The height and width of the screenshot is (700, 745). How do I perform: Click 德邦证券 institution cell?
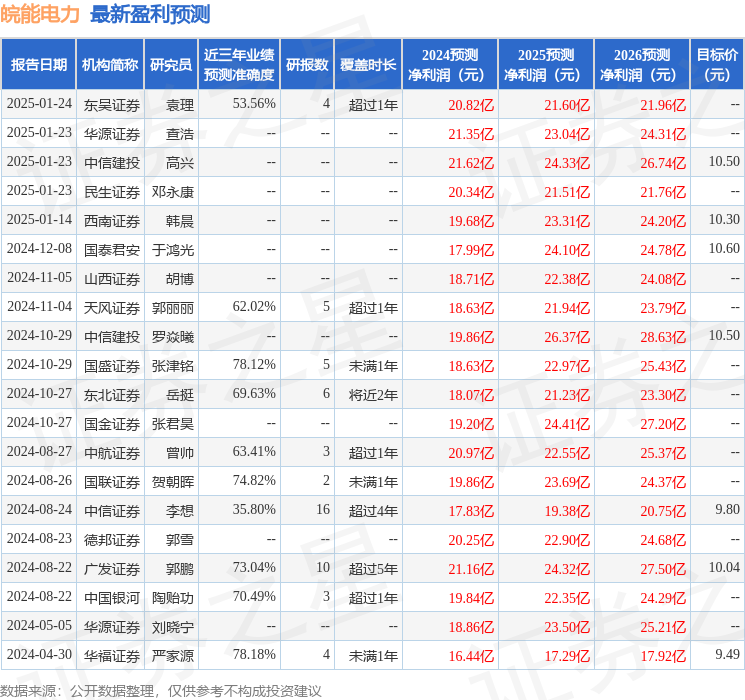coord(112,540)
